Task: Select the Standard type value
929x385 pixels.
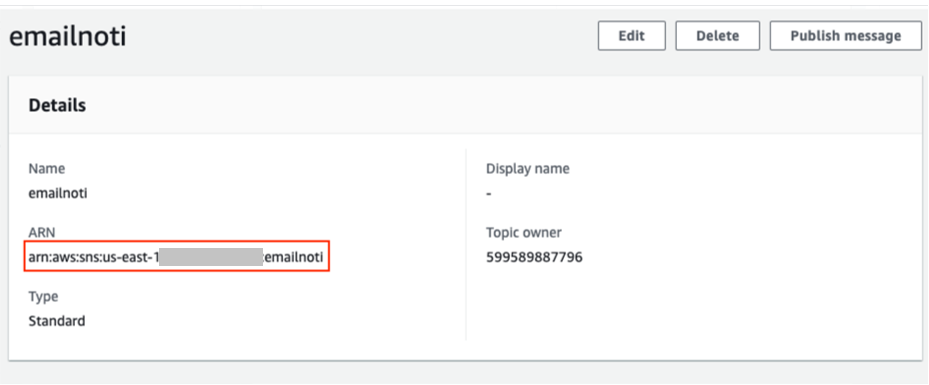Action: (57, 321)
